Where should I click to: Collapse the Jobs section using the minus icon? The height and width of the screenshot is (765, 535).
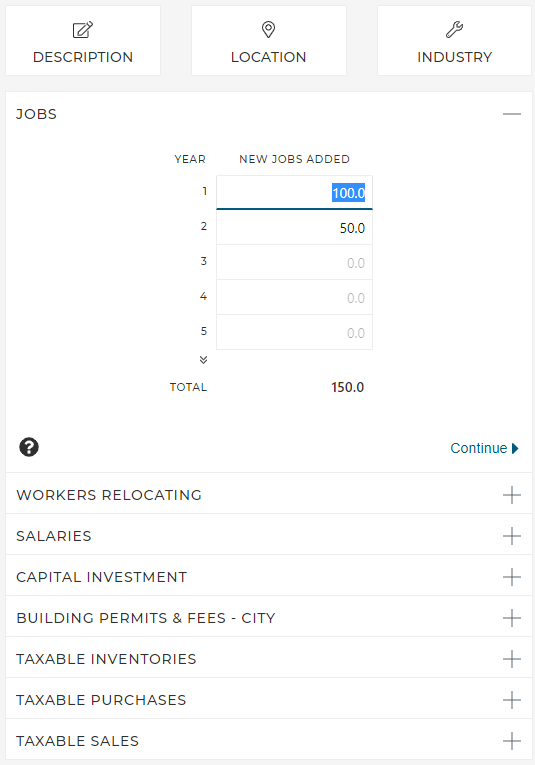pyautogui.click(x=512, y=114)
